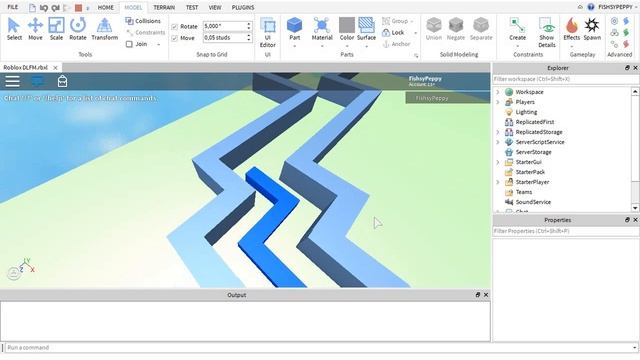Viewport: 640px width, 360px height.
Task: Toggle the Rotate snap checkbox
Action: pyautogui.click(x=175, y=27)
